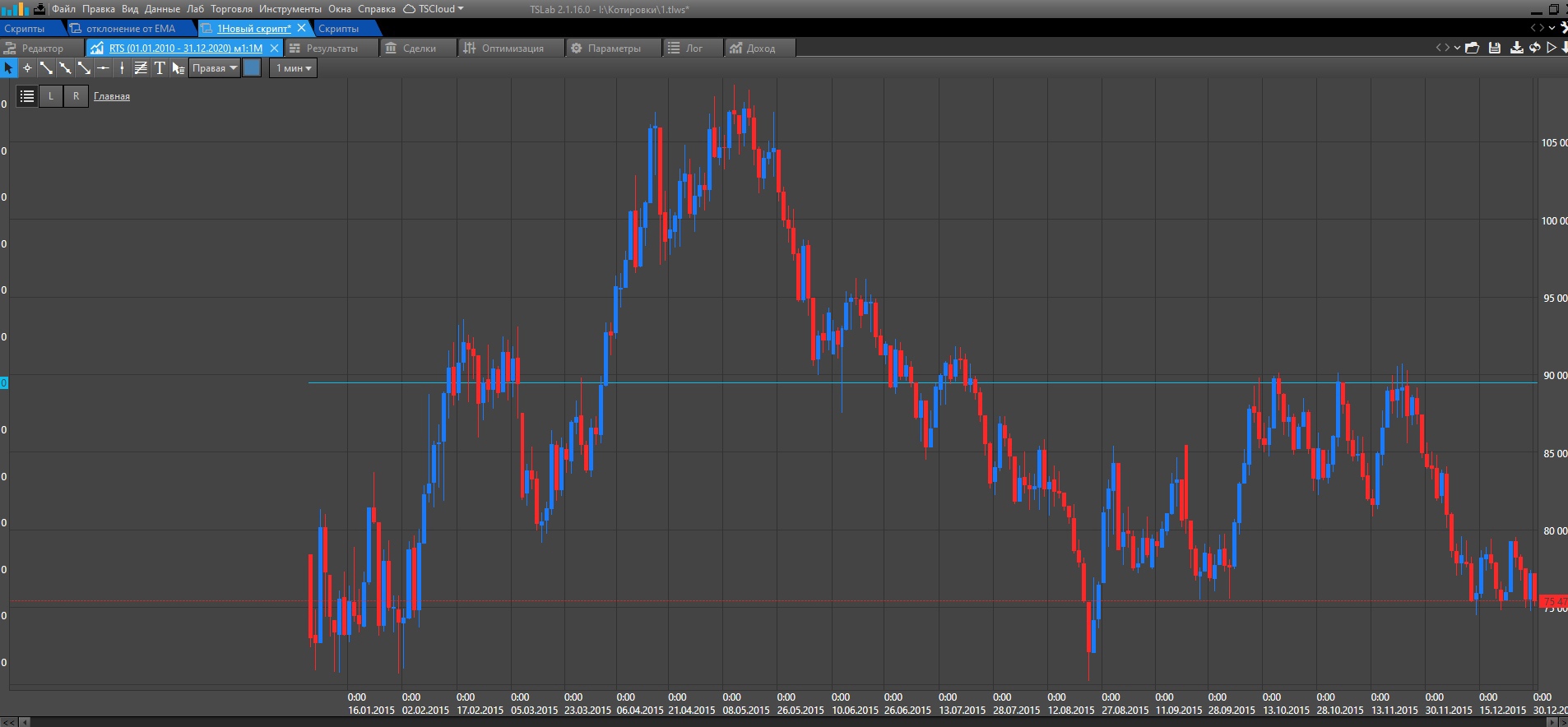Select the text annotation tool
This screenshot has height=727, width=1568.
160,68
